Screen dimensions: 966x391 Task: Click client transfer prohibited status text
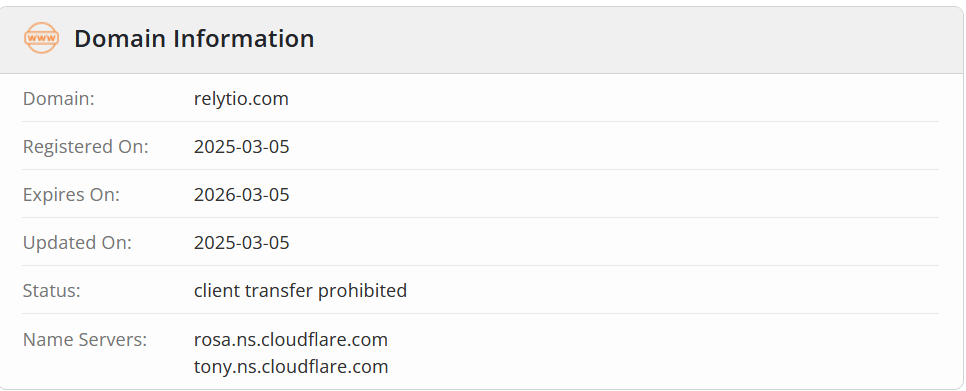coord(301,291)
